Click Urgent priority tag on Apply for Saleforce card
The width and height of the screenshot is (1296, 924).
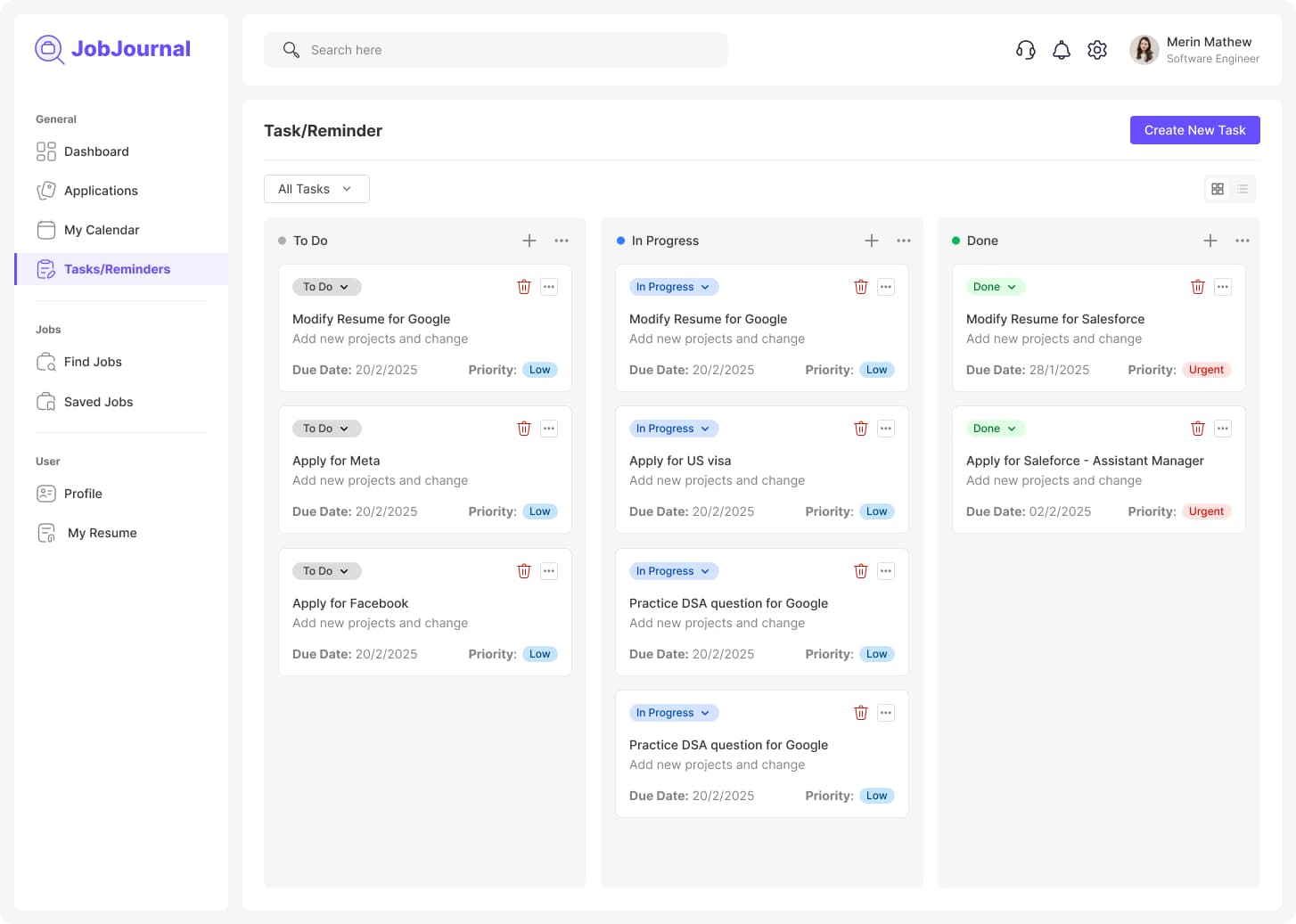point(1206,511)
